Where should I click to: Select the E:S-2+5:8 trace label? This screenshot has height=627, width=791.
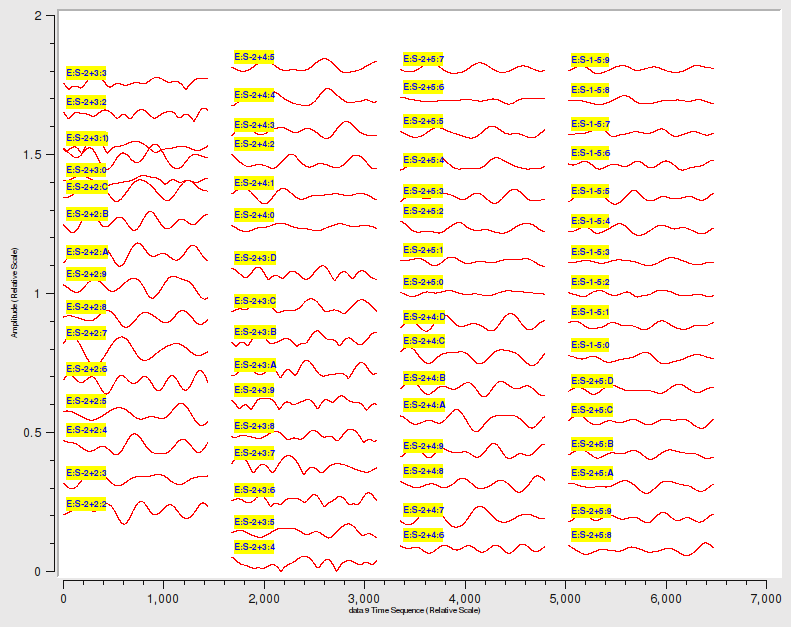(590, 535)
